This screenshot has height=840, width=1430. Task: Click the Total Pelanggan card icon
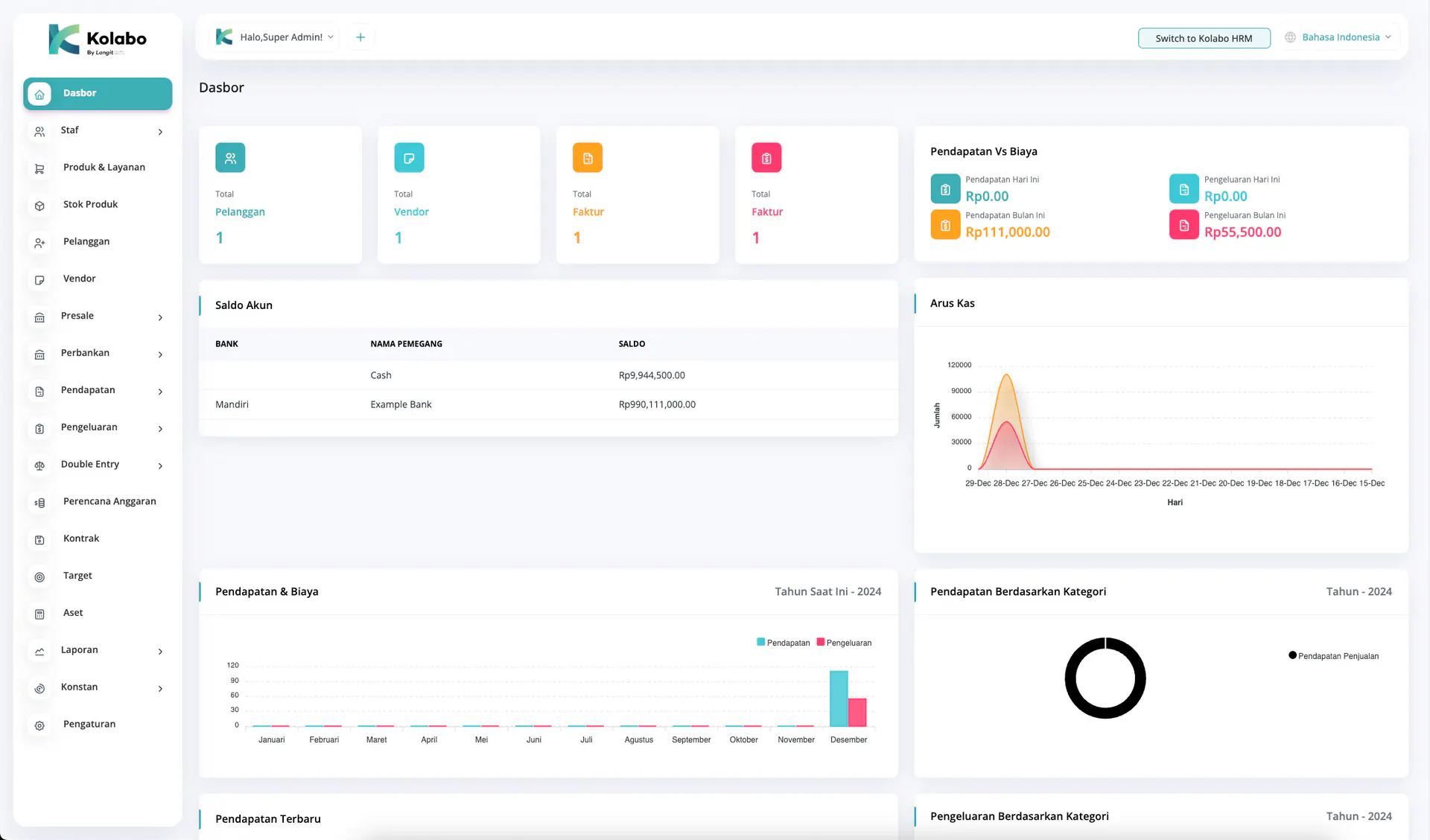[x=230, y=158]
